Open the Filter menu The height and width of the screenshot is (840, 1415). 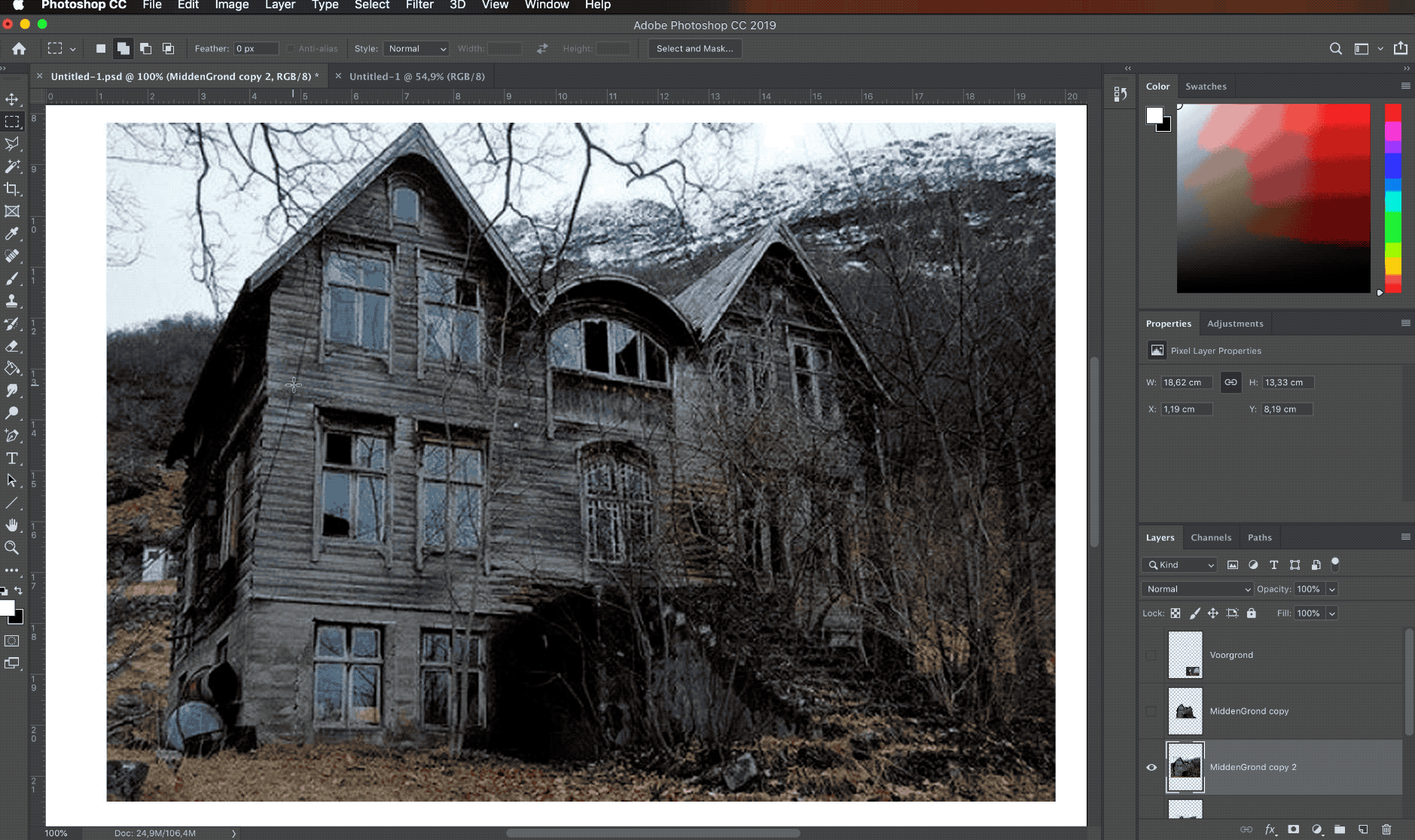(419, 5)
